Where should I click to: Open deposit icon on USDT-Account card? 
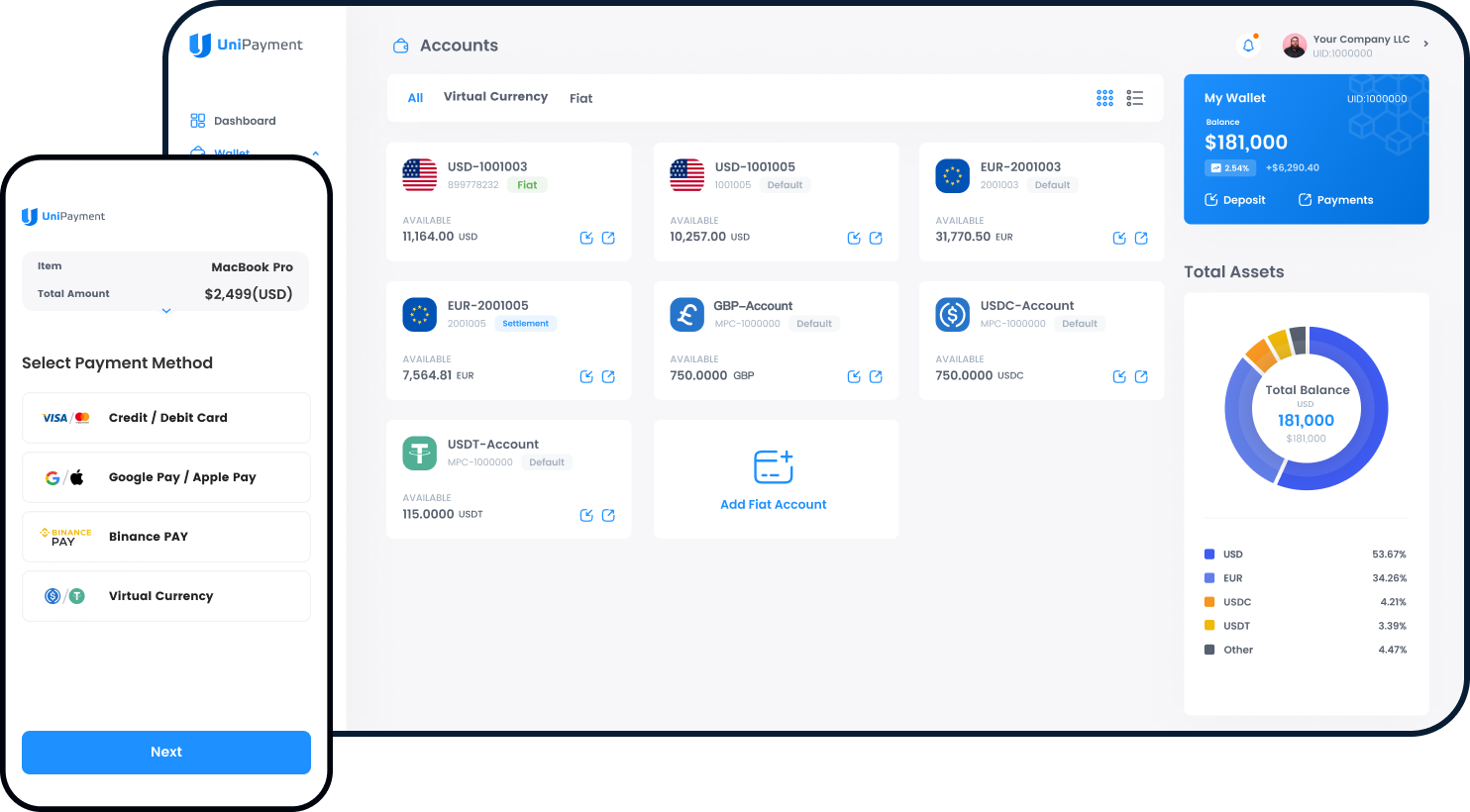(586, 515)
